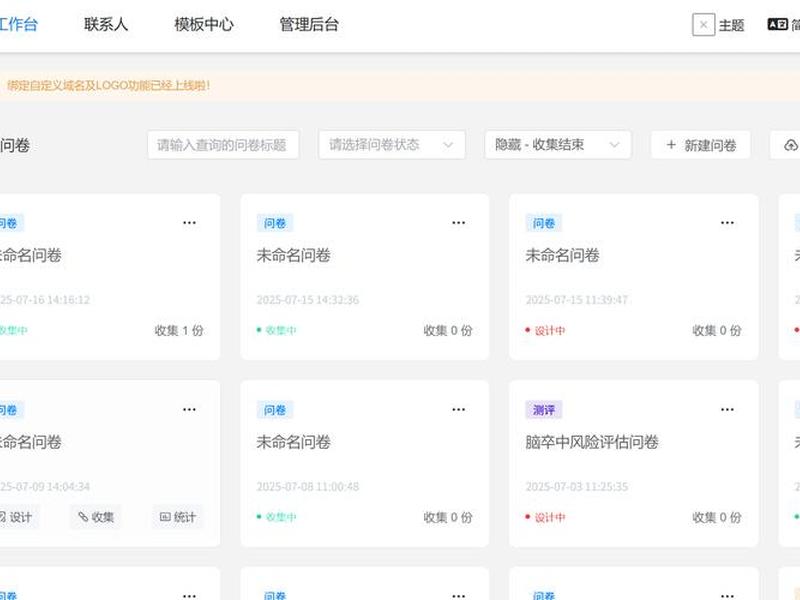This screenshot has width=800, height=600.
Task: Toggle the theme switch box beside 主题
Action: point(703,24)
